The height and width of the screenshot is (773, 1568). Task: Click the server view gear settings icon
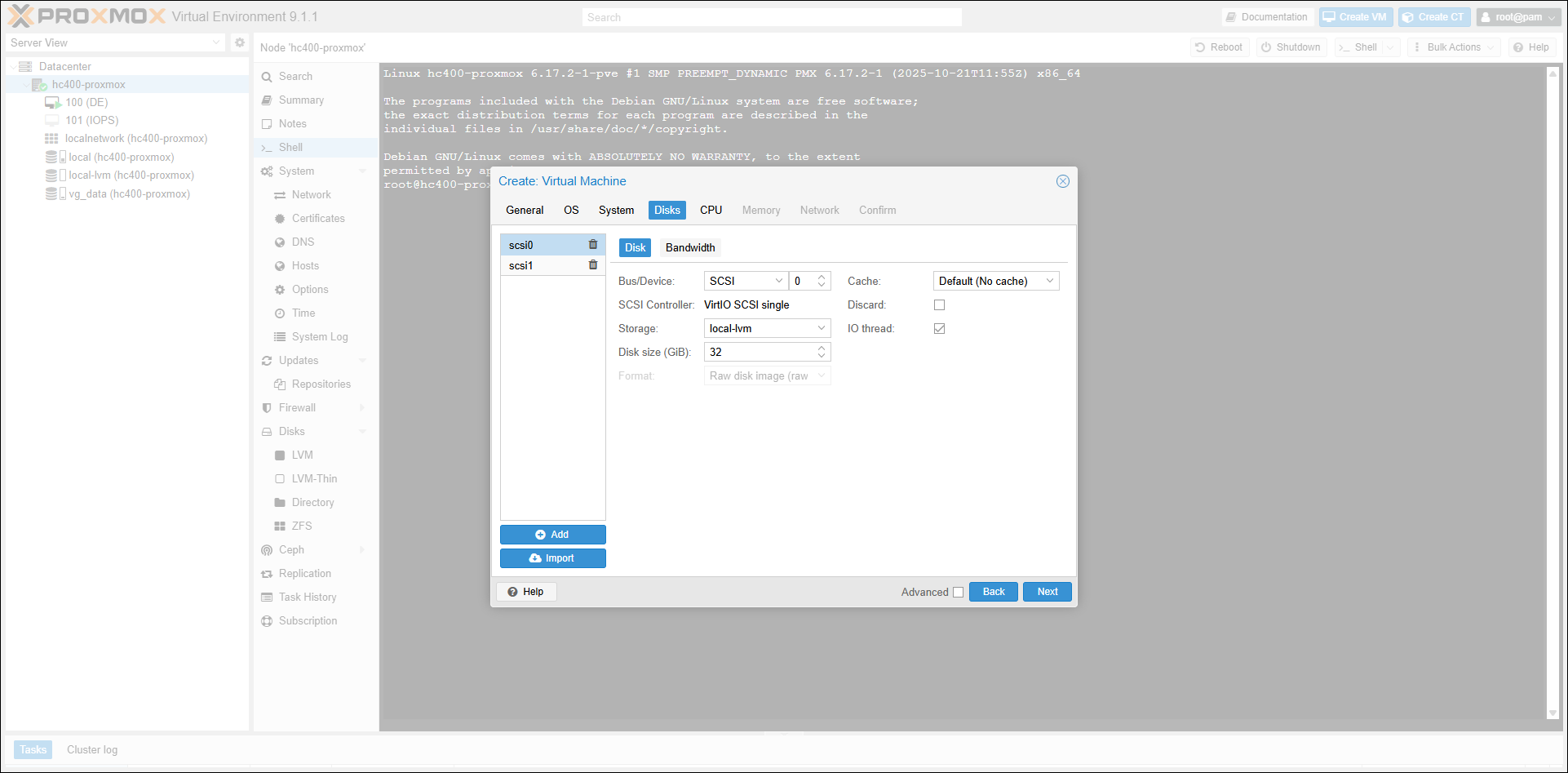click(x=240, y=42)
